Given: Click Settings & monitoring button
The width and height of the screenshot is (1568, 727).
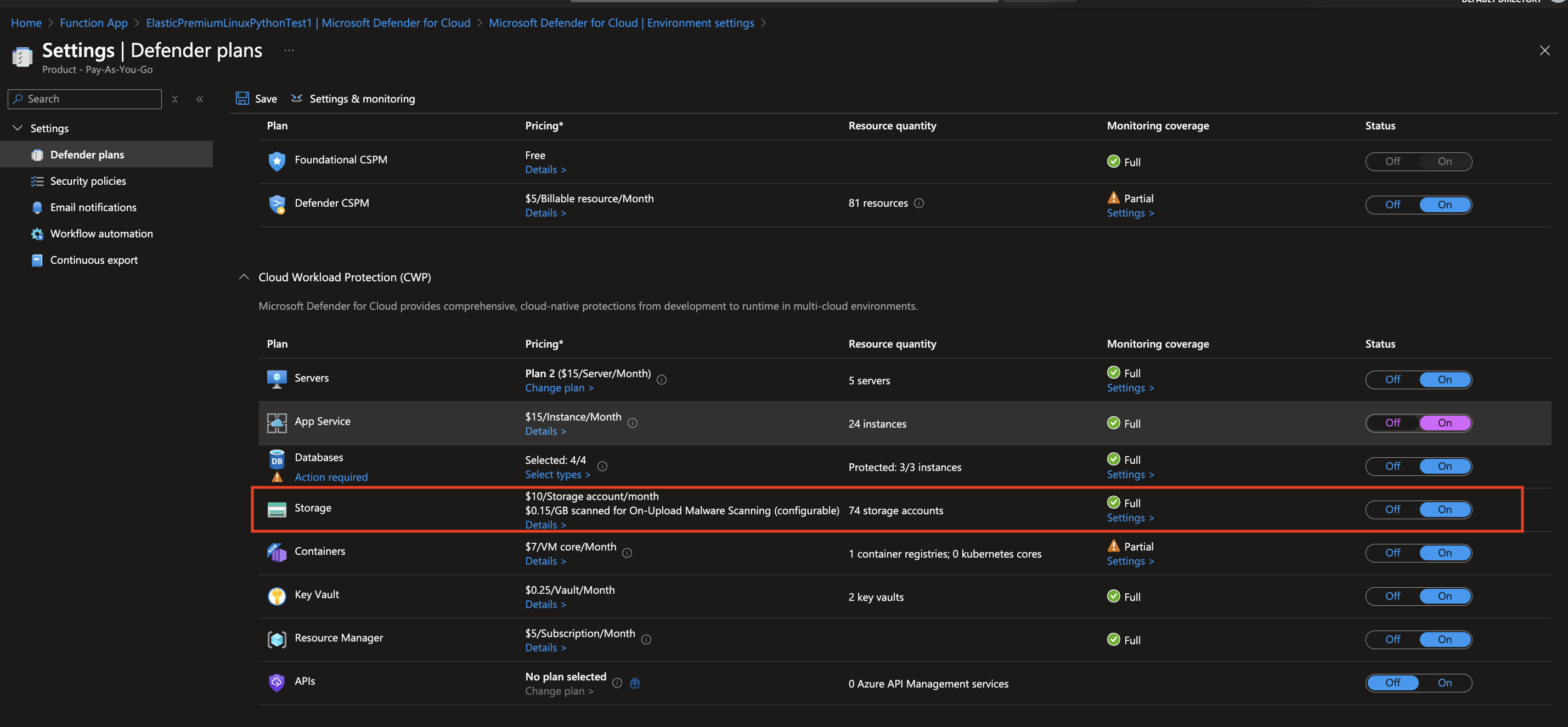Looking at the screenshot, I should 354,98.
